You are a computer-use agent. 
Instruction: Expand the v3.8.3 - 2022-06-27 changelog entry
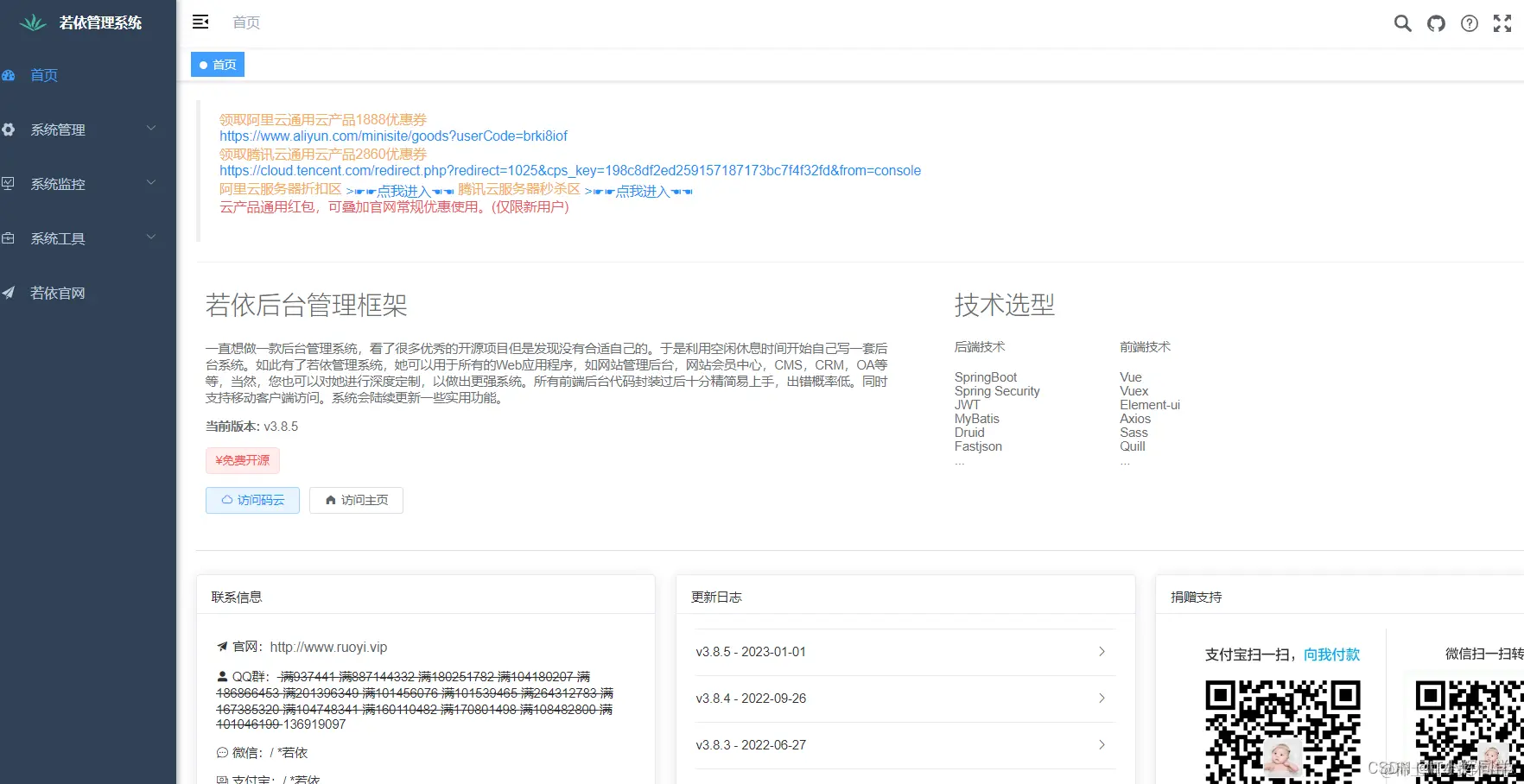point(905,745)
